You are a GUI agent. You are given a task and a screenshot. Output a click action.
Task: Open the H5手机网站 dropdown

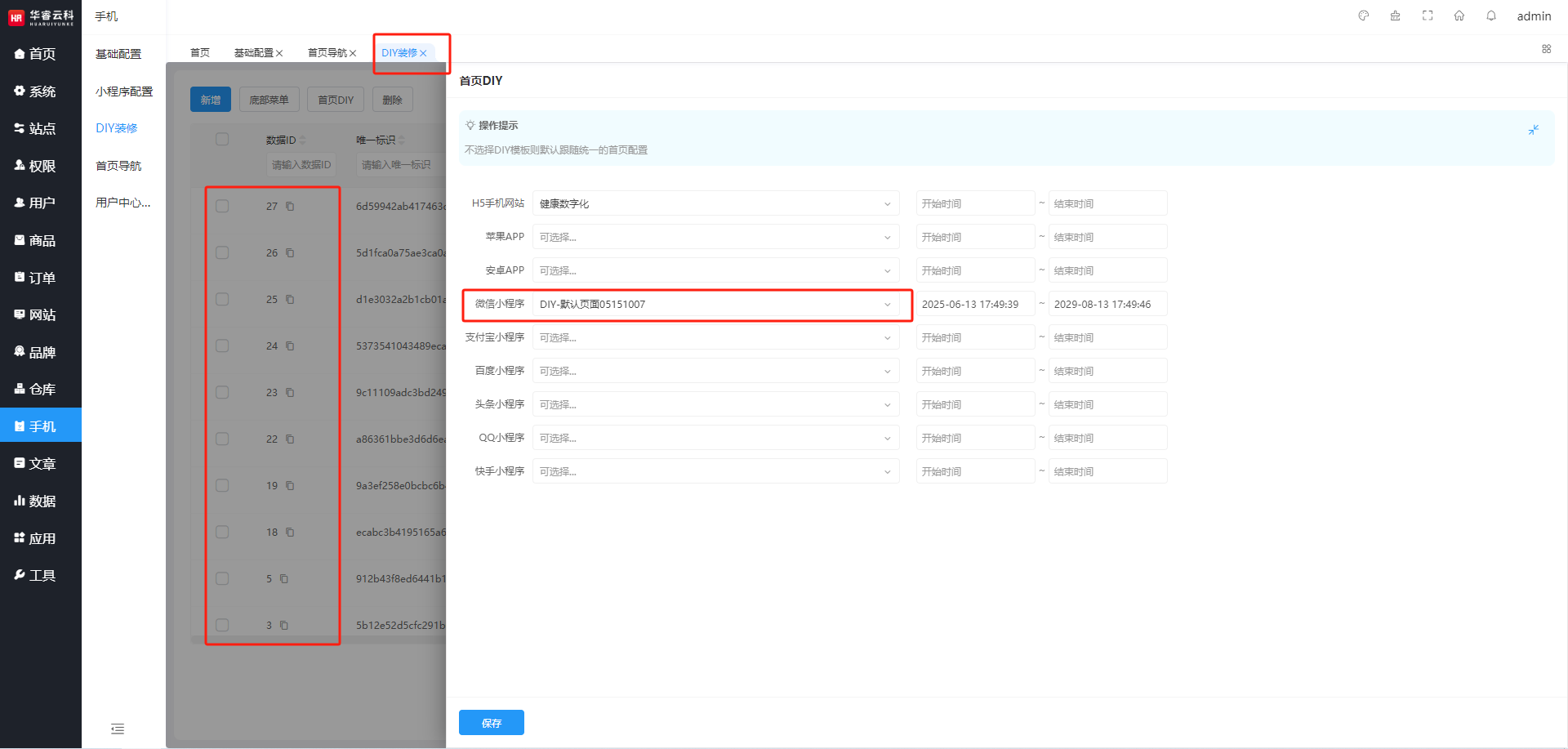[715, 203]
